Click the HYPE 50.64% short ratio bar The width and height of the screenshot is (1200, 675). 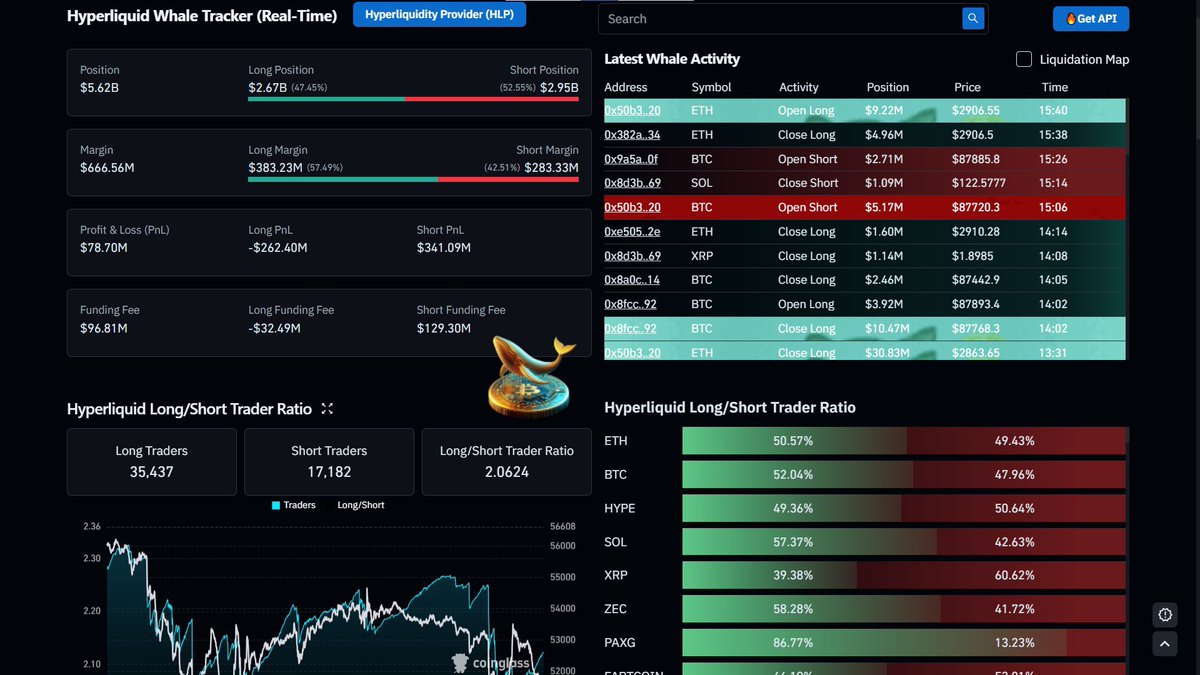coord(1013,508)
